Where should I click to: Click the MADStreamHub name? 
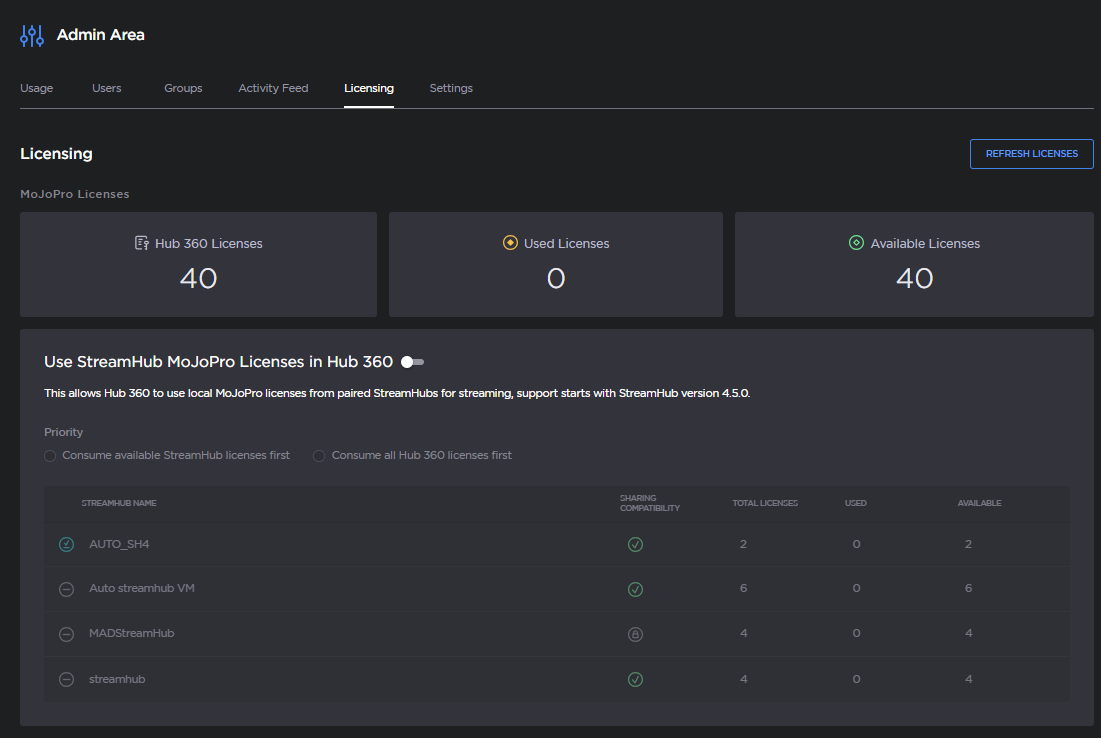tap(131, 633)
